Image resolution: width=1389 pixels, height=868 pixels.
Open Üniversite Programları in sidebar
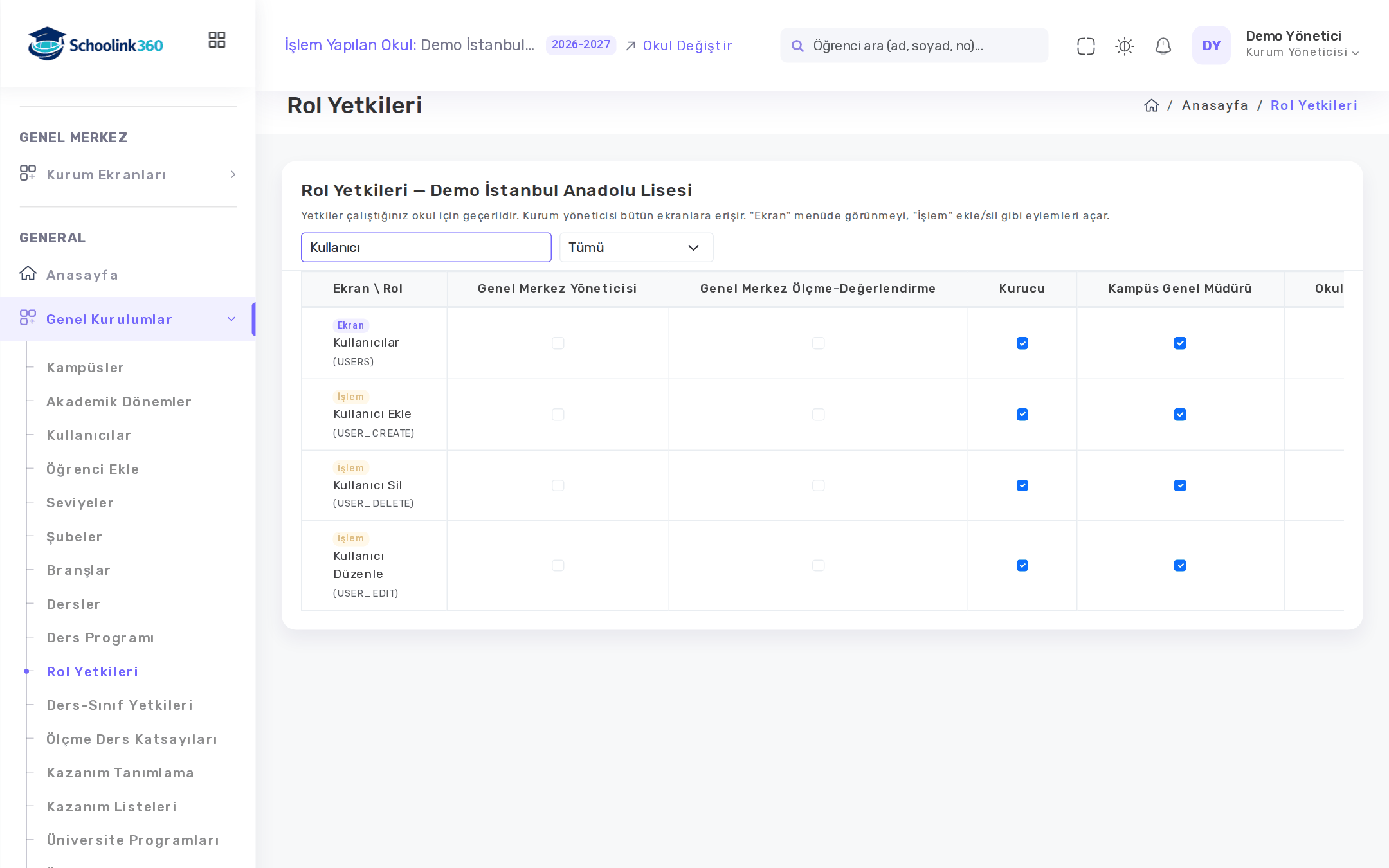pyautogui.click(x=132, y=840)
